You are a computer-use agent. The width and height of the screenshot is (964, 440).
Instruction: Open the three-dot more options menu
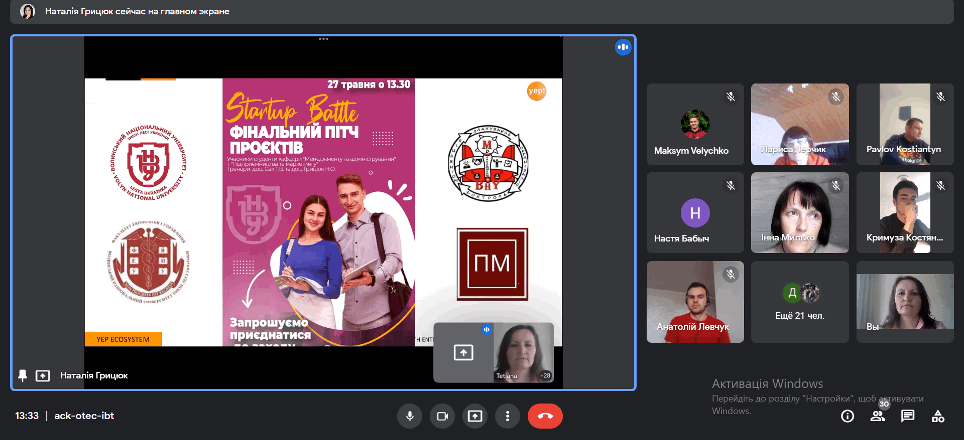[x=508, y=416]
